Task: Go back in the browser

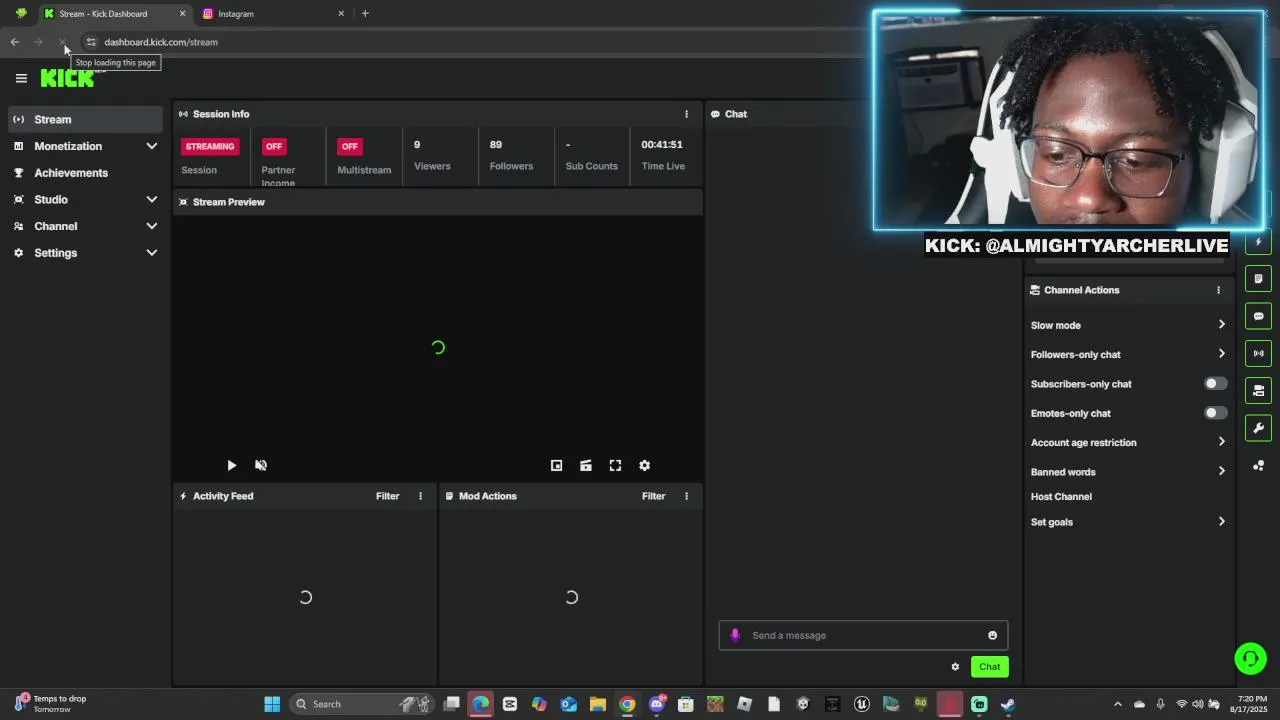Action: coord(14,42)
